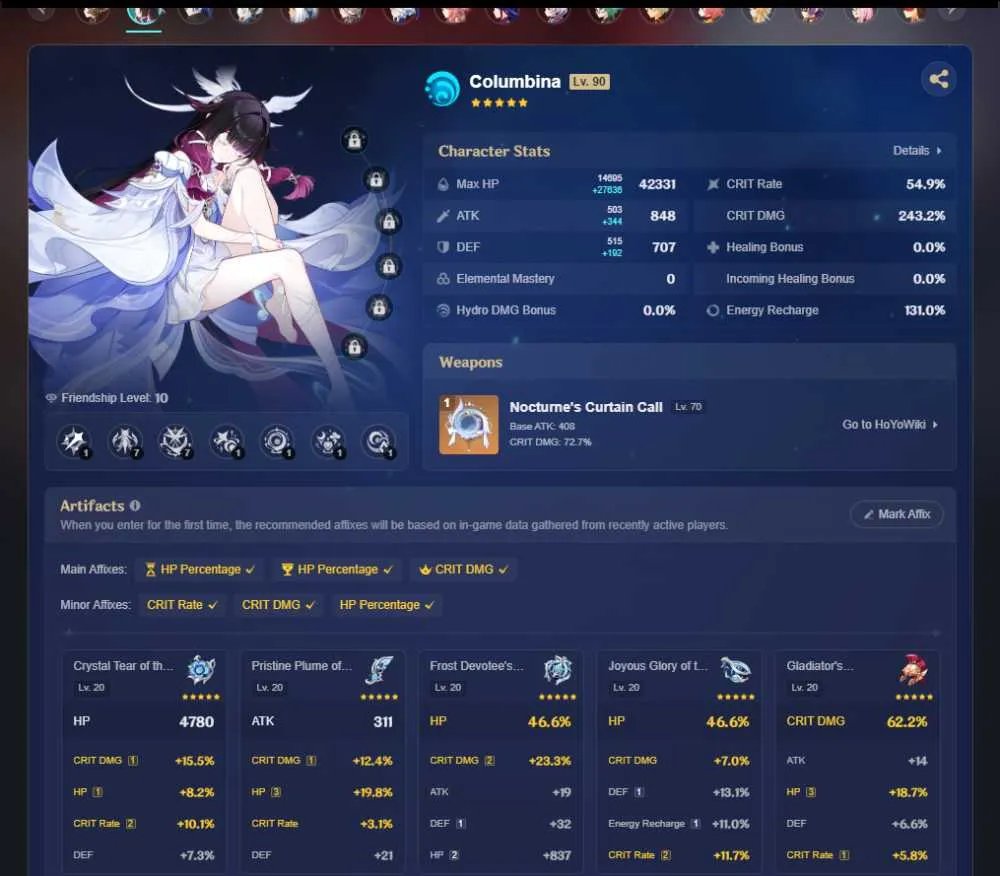This screenshot has height=876, width=1000.
Task: Open the Joyous Glory goblet artifact icon
Action: click(x=735, y=670)
